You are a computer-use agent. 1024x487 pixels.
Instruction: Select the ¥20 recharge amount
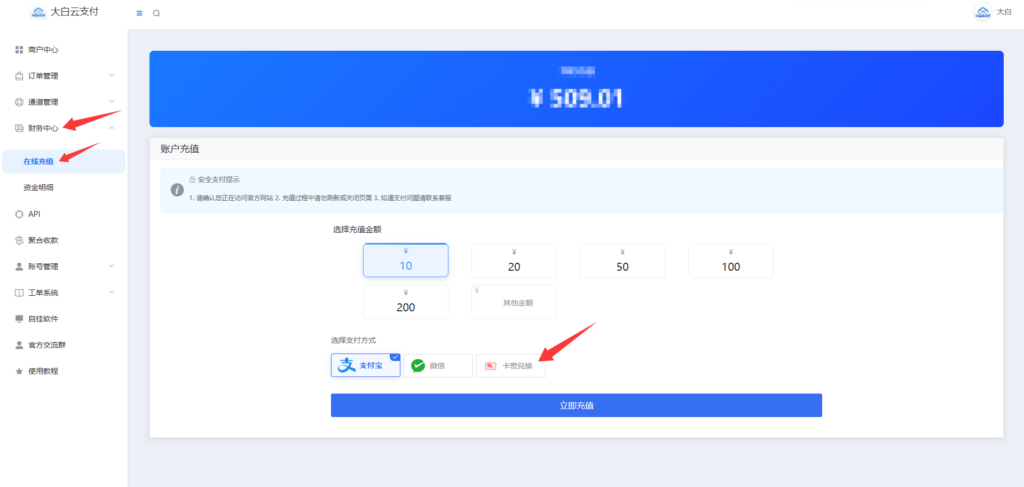coord(514,261)
